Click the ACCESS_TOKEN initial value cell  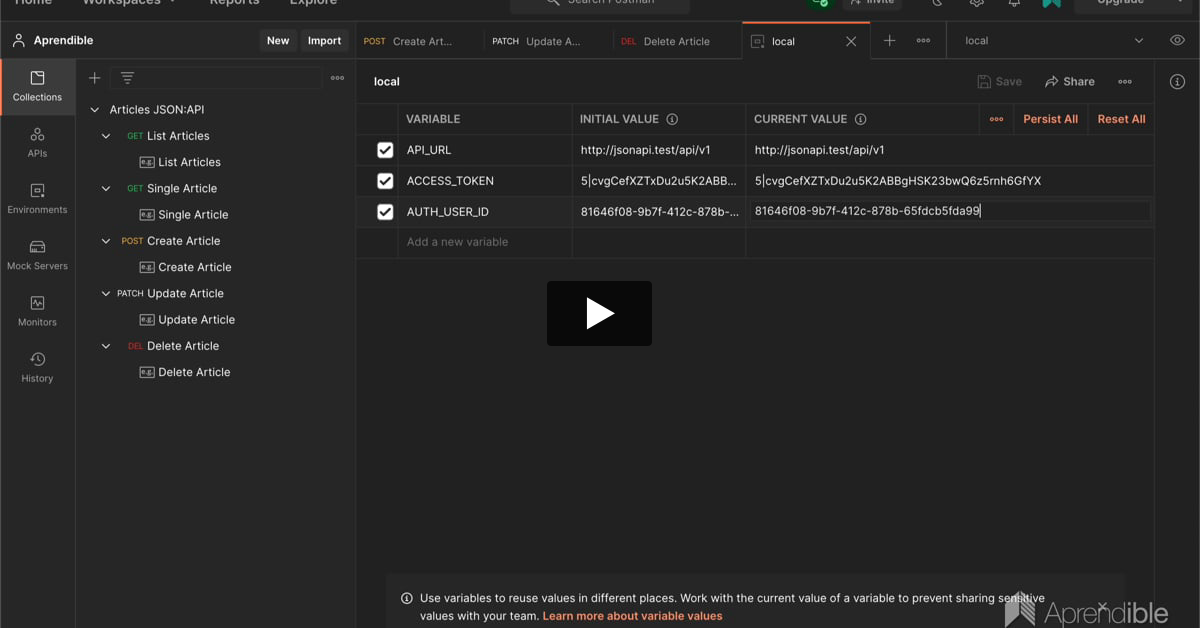(x=659, y=181)
